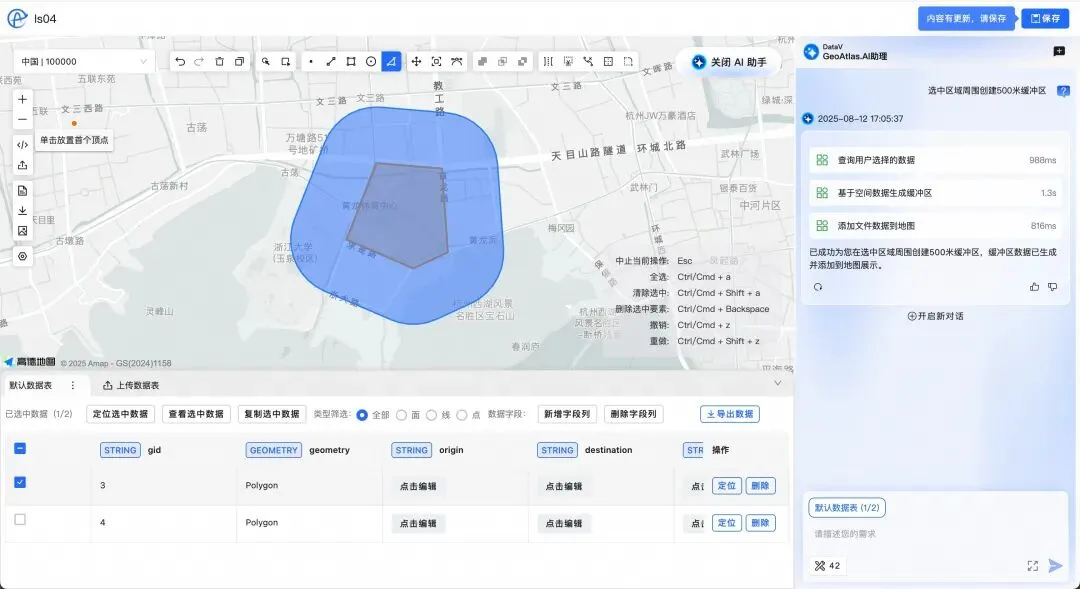Collapse the data table panel chevron
Image resolution: width=1080 pixels, height=589 pixels.
[x=778, y=383]
